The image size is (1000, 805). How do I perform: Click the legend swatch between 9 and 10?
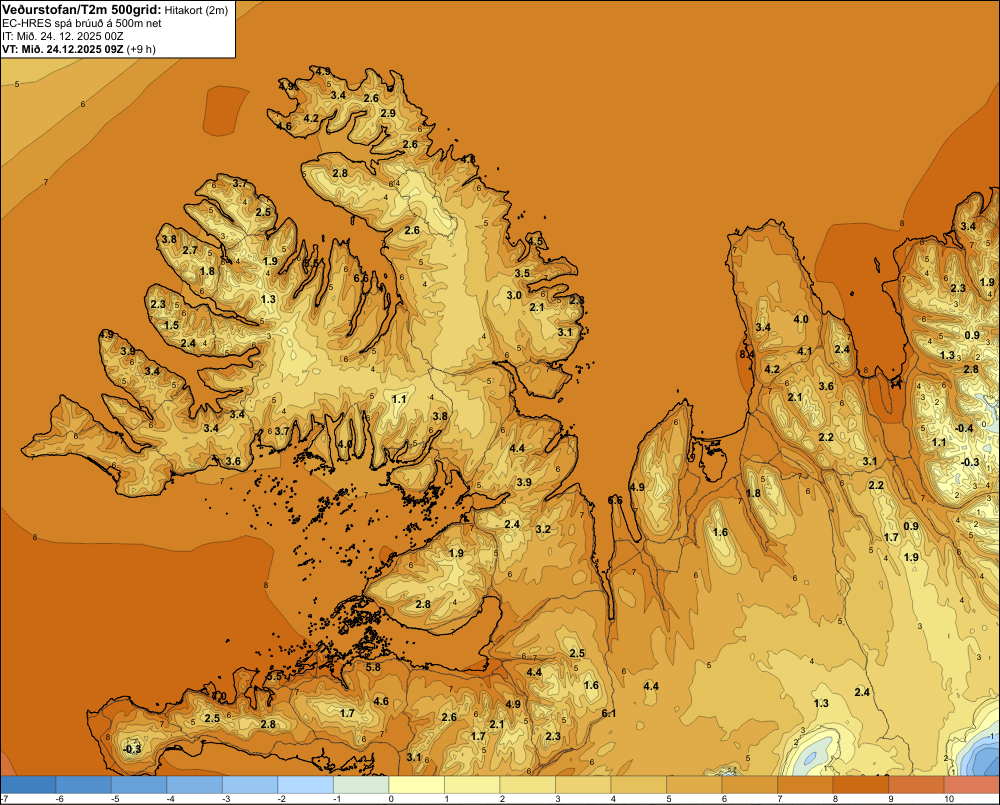[x=916, y=785]
